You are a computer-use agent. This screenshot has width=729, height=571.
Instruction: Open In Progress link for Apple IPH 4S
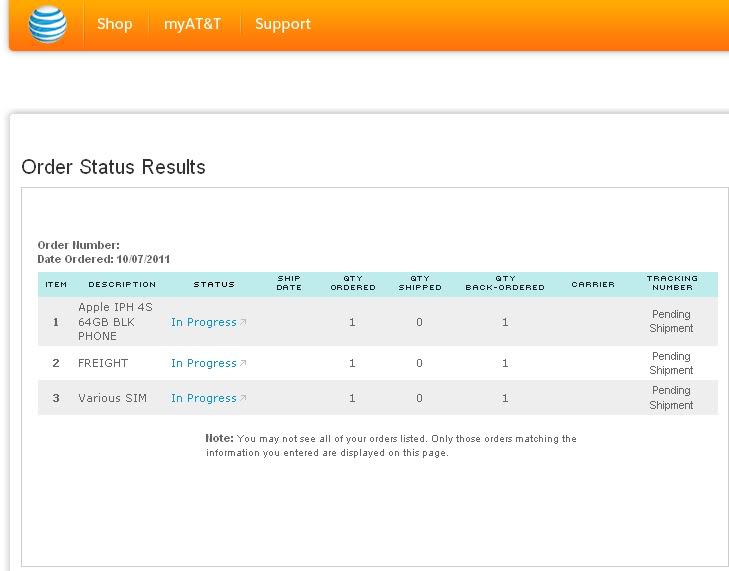(x=204, y=322)
